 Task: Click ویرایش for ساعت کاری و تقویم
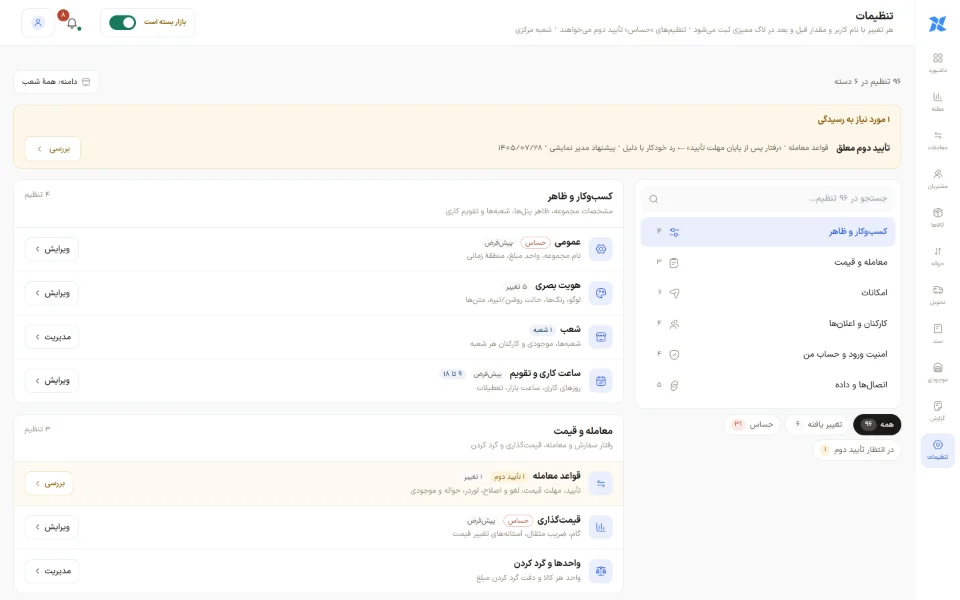coord(52,381)
